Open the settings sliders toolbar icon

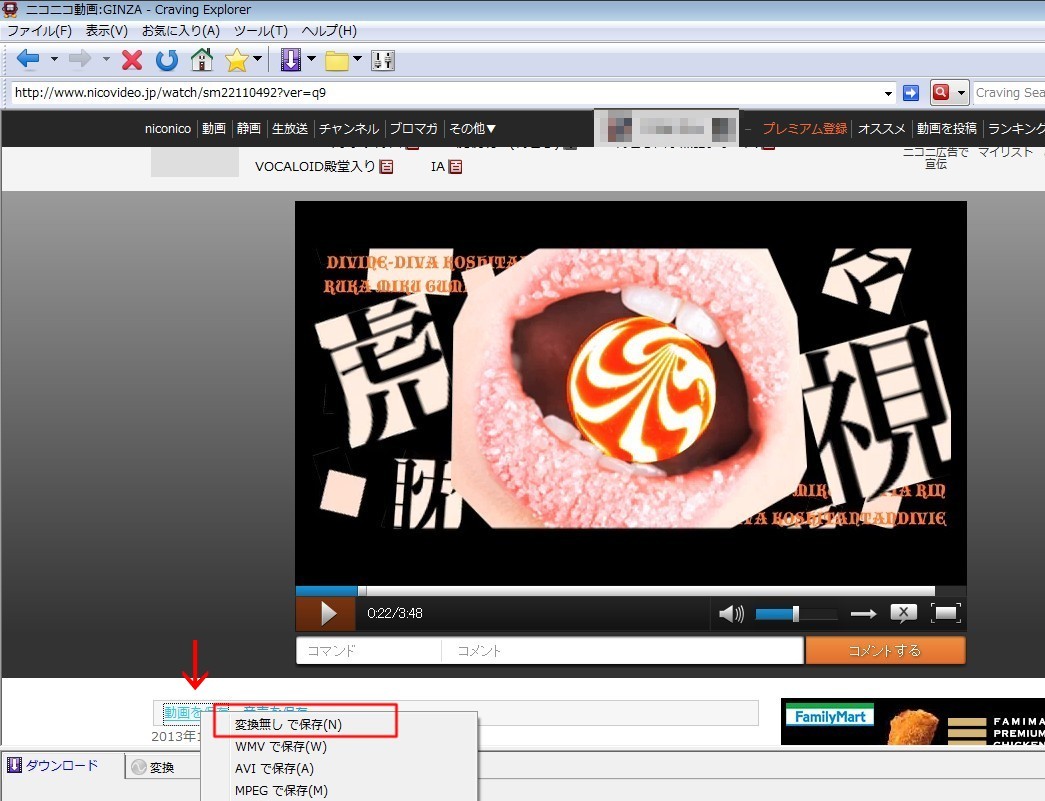pos(383,60)
